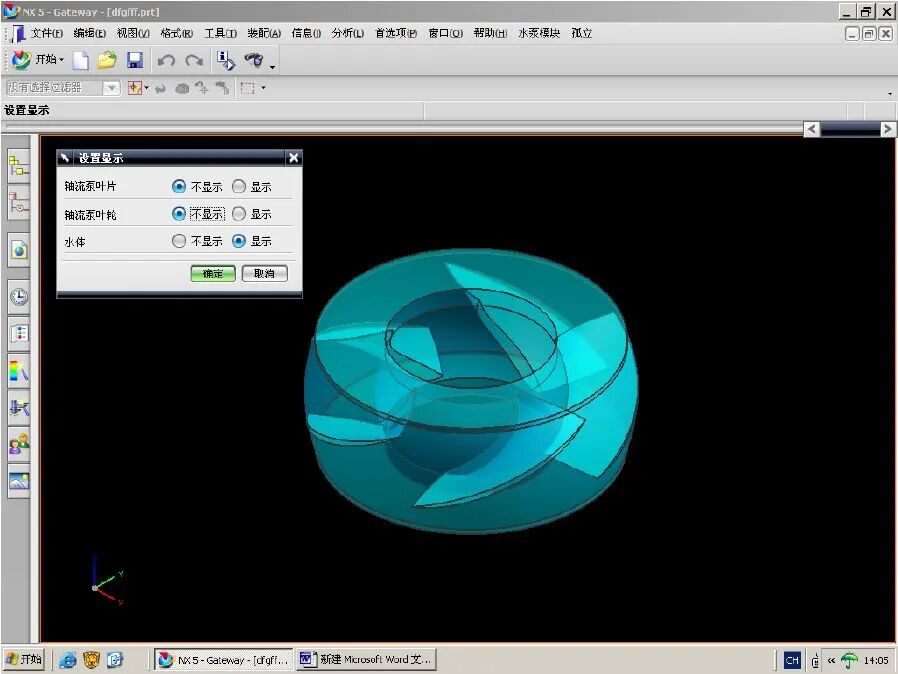The height and width of the screenshot is (674, 898).
Task: Click the XYZ coordinate triad in the viewport
Action: 107,581
